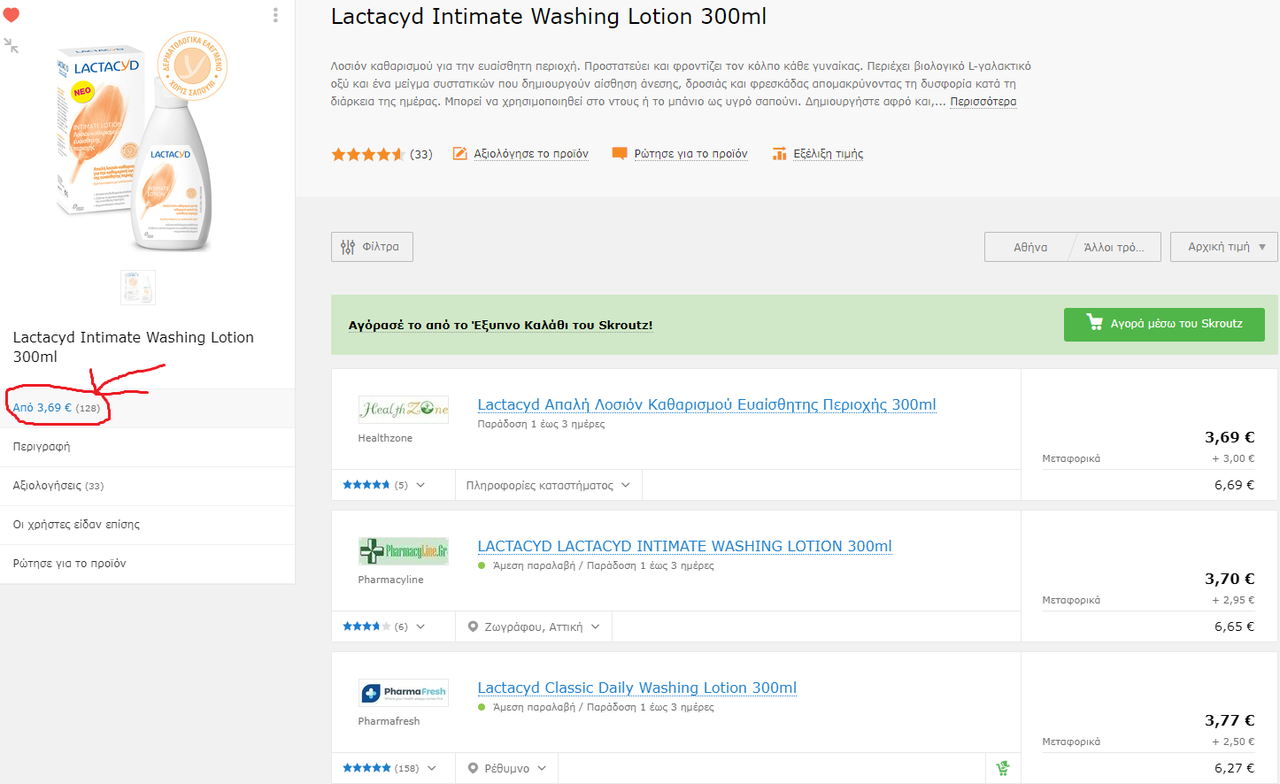Click the Healthzone price 3,69 €
The image size is (1280, 784).
(1229, 437)
